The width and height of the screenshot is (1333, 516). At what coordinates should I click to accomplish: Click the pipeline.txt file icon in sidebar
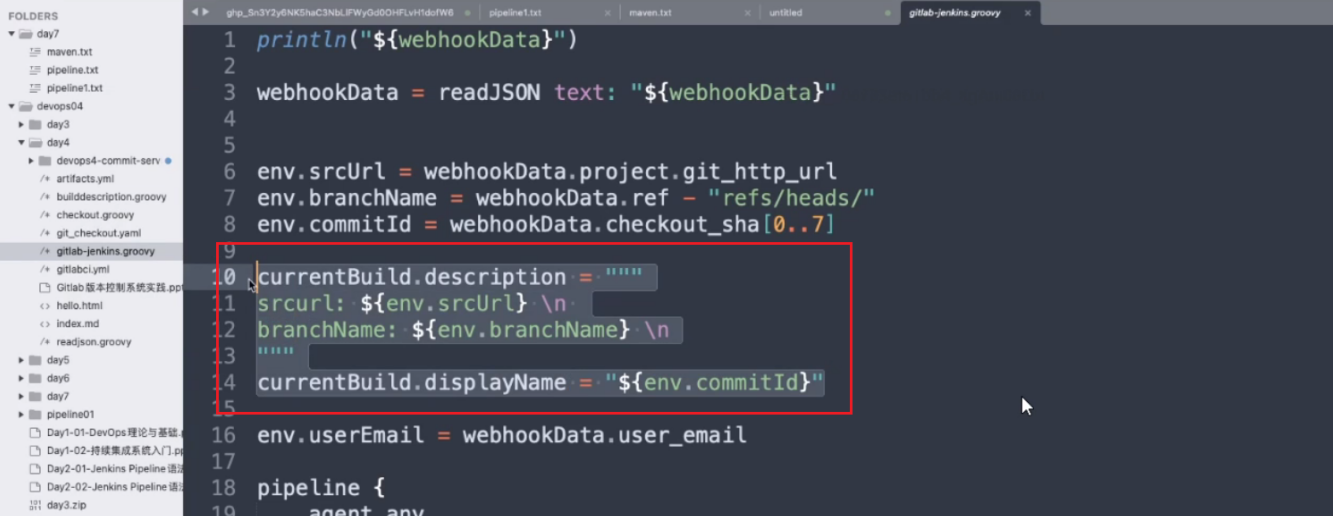(x=36, y=70)
